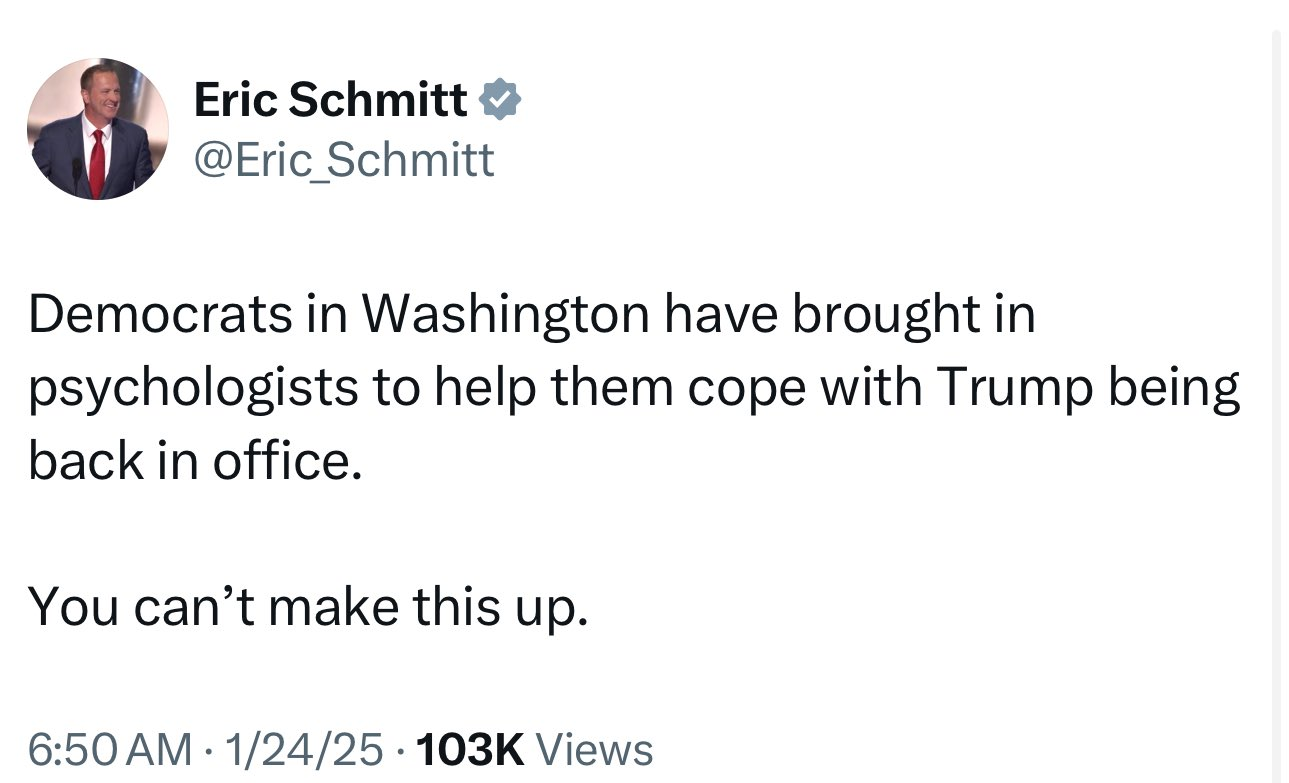
Task: Open the @Eric_Schmitt handle link
Action: (343, 160)
